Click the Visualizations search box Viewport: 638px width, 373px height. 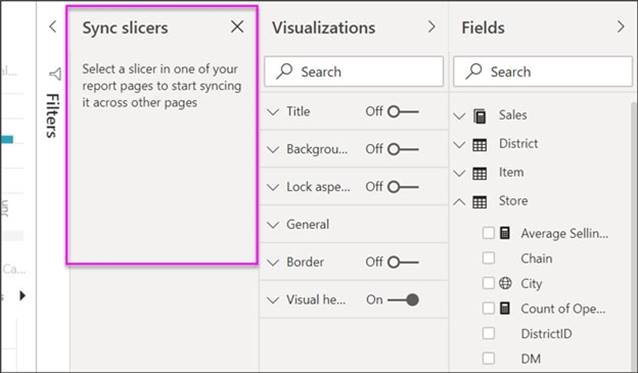pyautogui.click(x=354, y=72)
